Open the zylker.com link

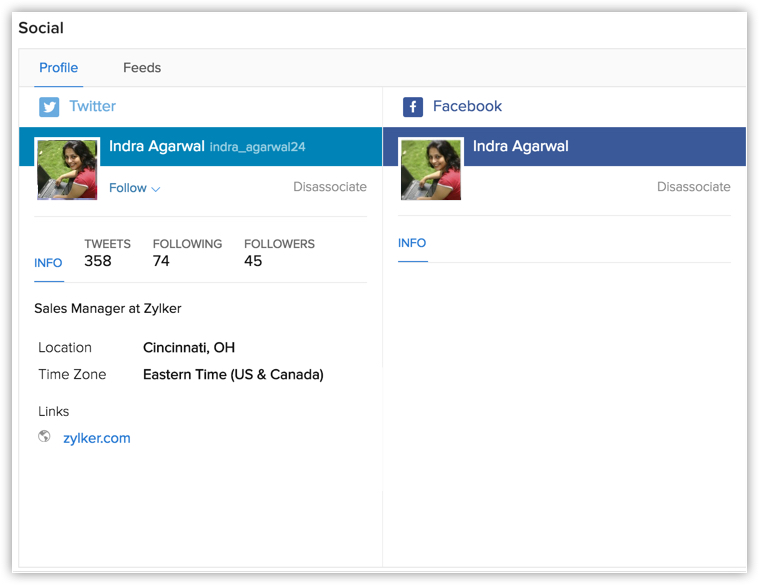pyautogui.click(x=97, y=438)
